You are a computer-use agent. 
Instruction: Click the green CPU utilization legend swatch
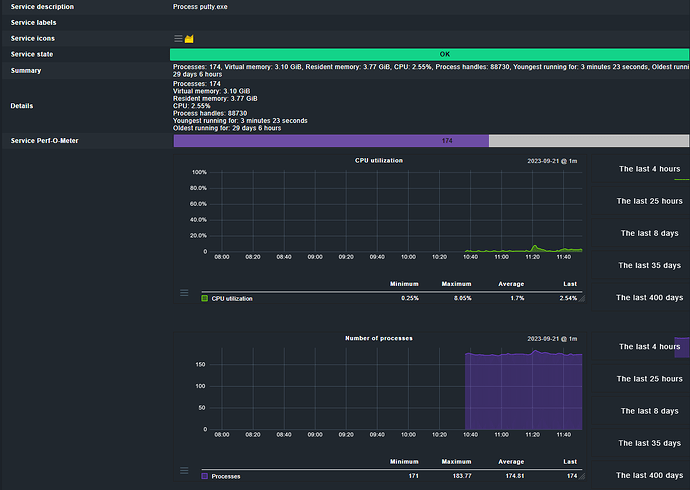[205, 298]
